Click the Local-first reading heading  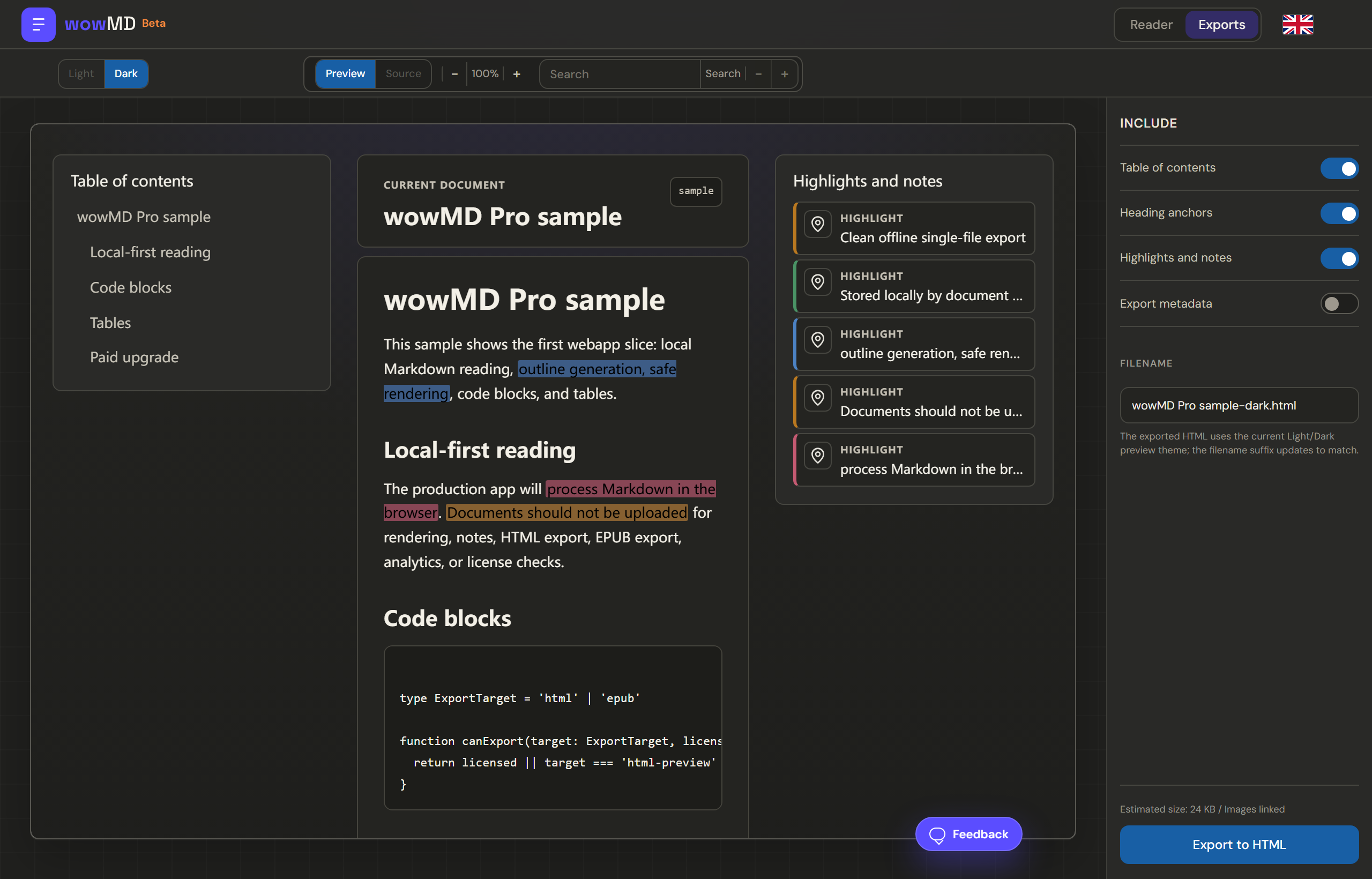coord(480,450)
